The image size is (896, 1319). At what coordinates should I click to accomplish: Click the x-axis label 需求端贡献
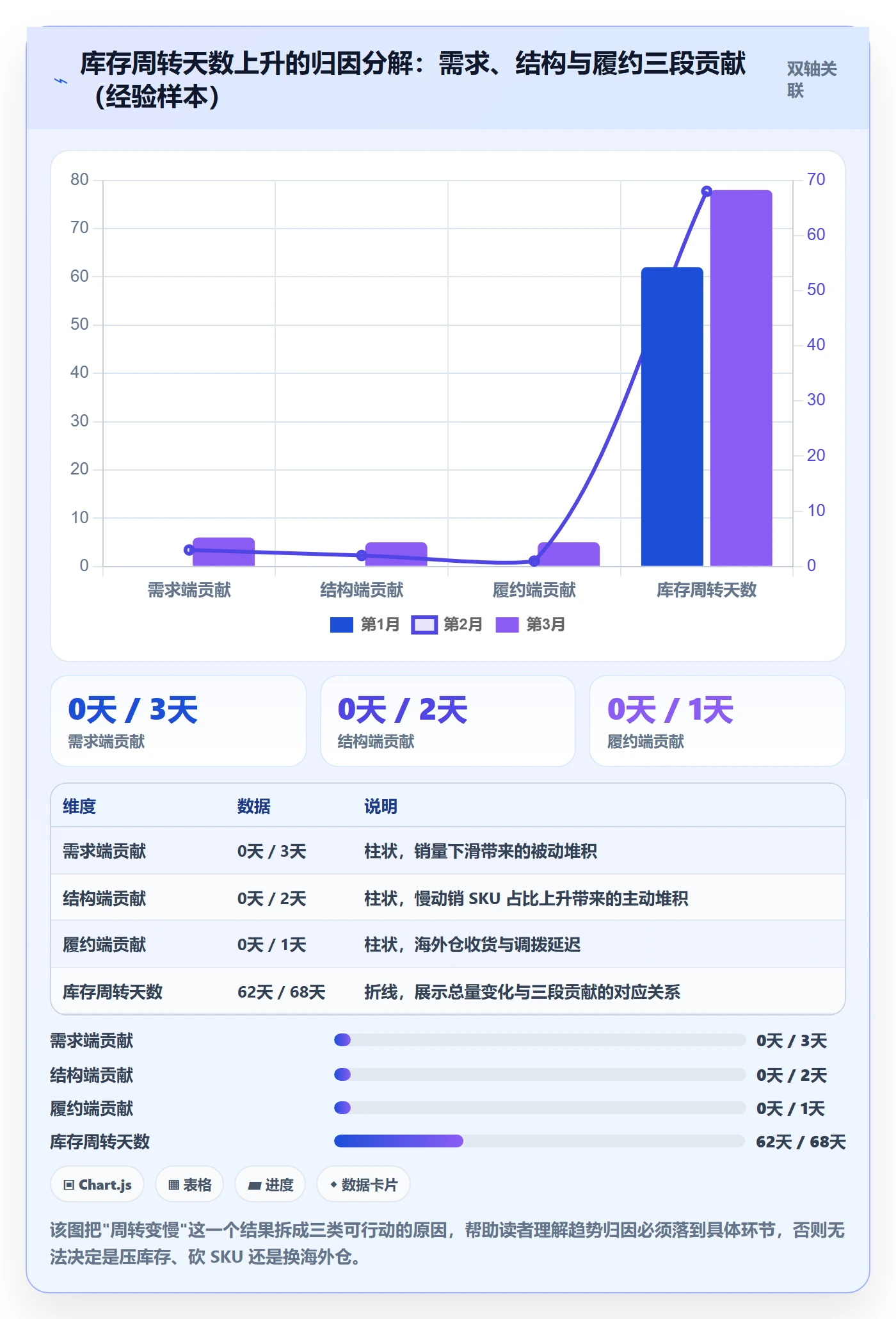pyautogui.click(x=189, y=590)
